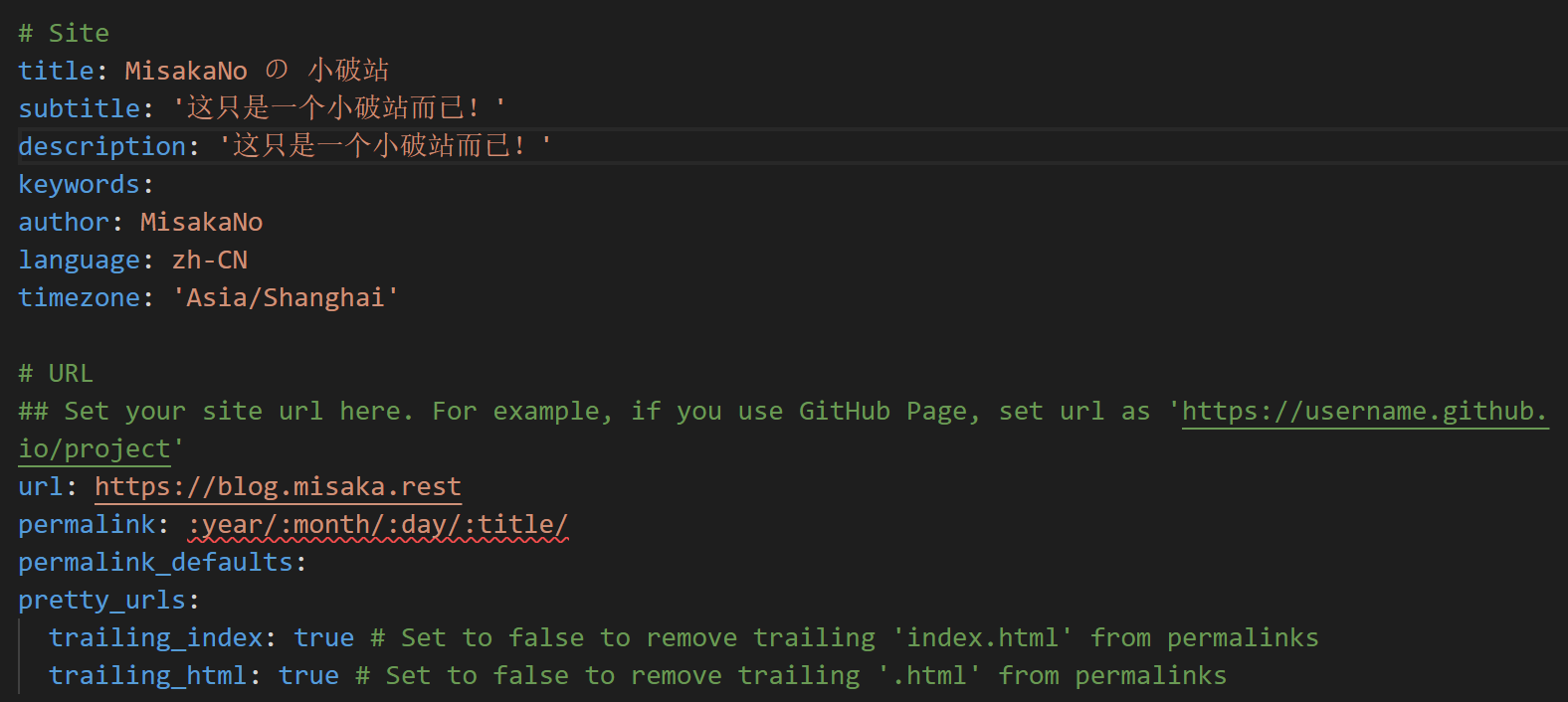Open the username.github.io example link
The width and height of the screenshot is (1568, 702).
click(1365, 411)
